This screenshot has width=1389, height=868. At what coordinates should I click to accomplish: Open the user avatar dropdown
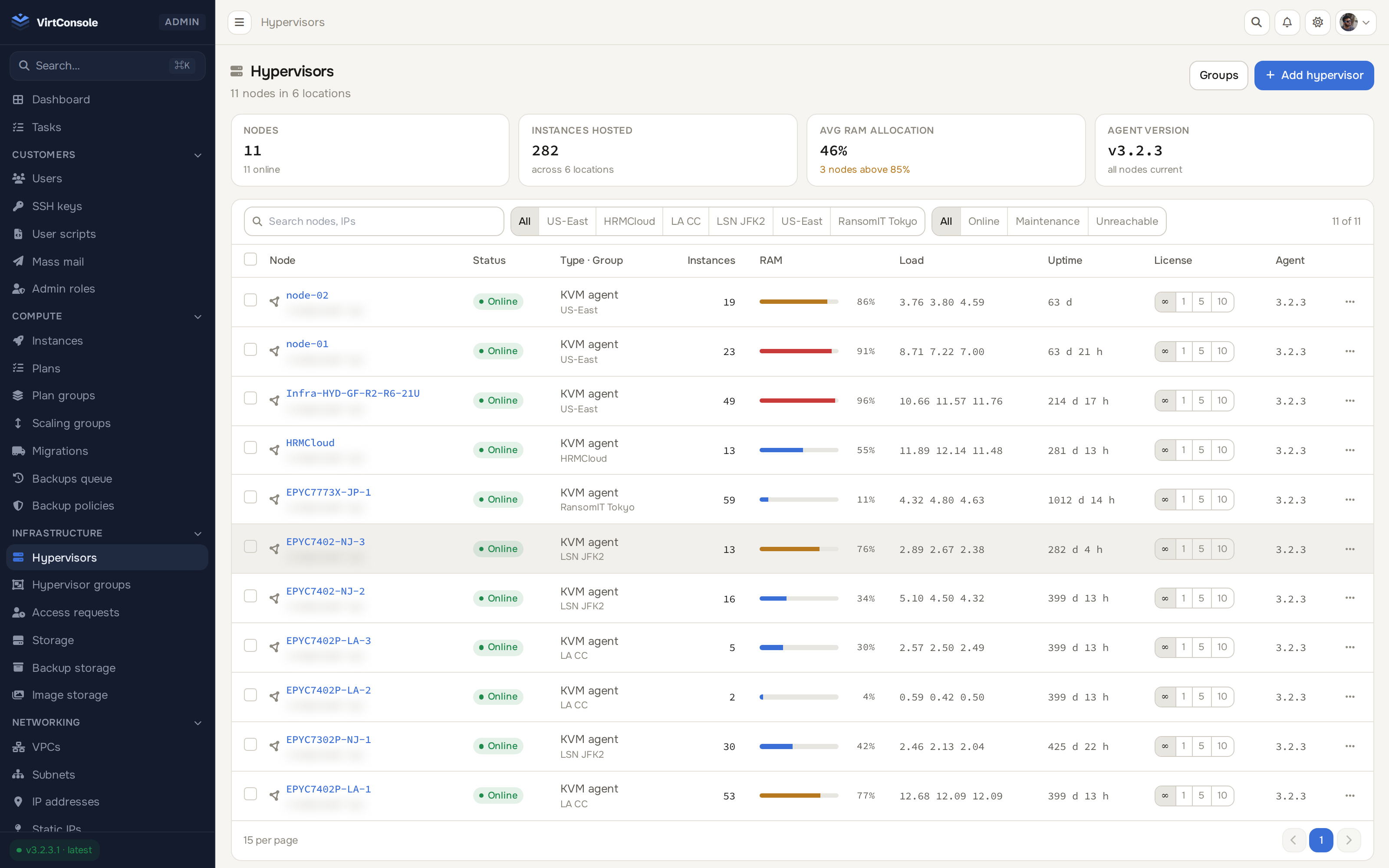click(1355, 23)
